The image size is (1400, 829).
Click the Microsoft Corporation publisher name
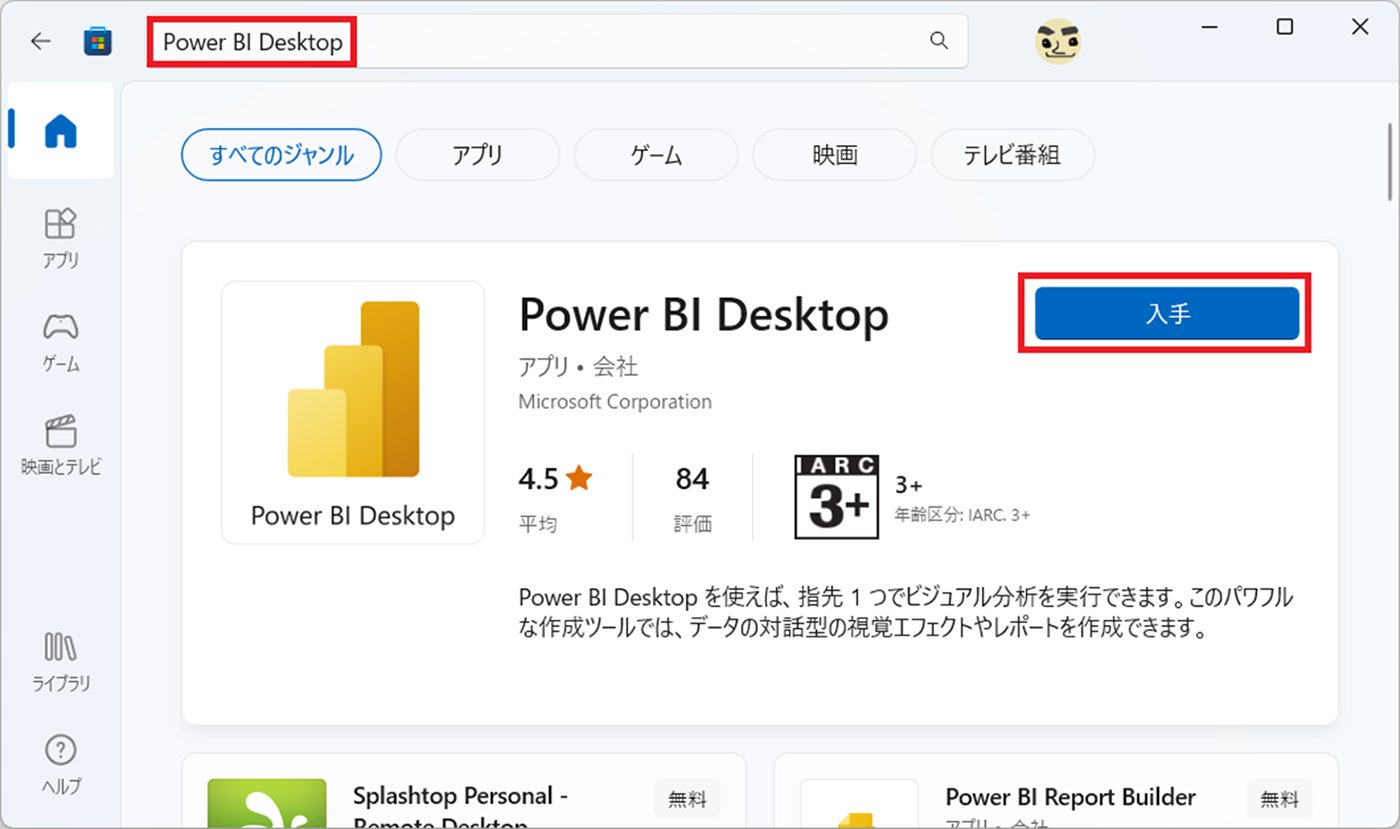coord(615,402)
